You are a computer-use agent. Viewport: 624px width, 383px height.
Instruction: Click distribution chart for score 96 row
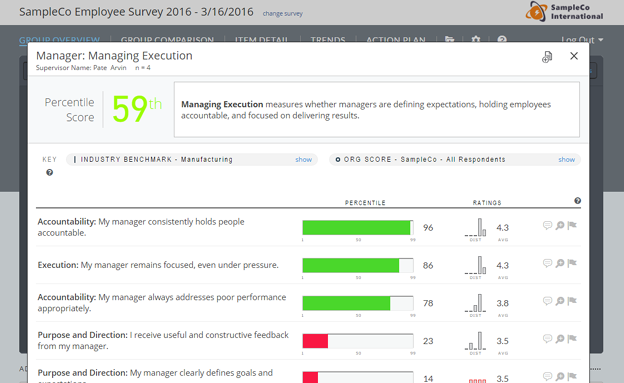coord(476,227)
